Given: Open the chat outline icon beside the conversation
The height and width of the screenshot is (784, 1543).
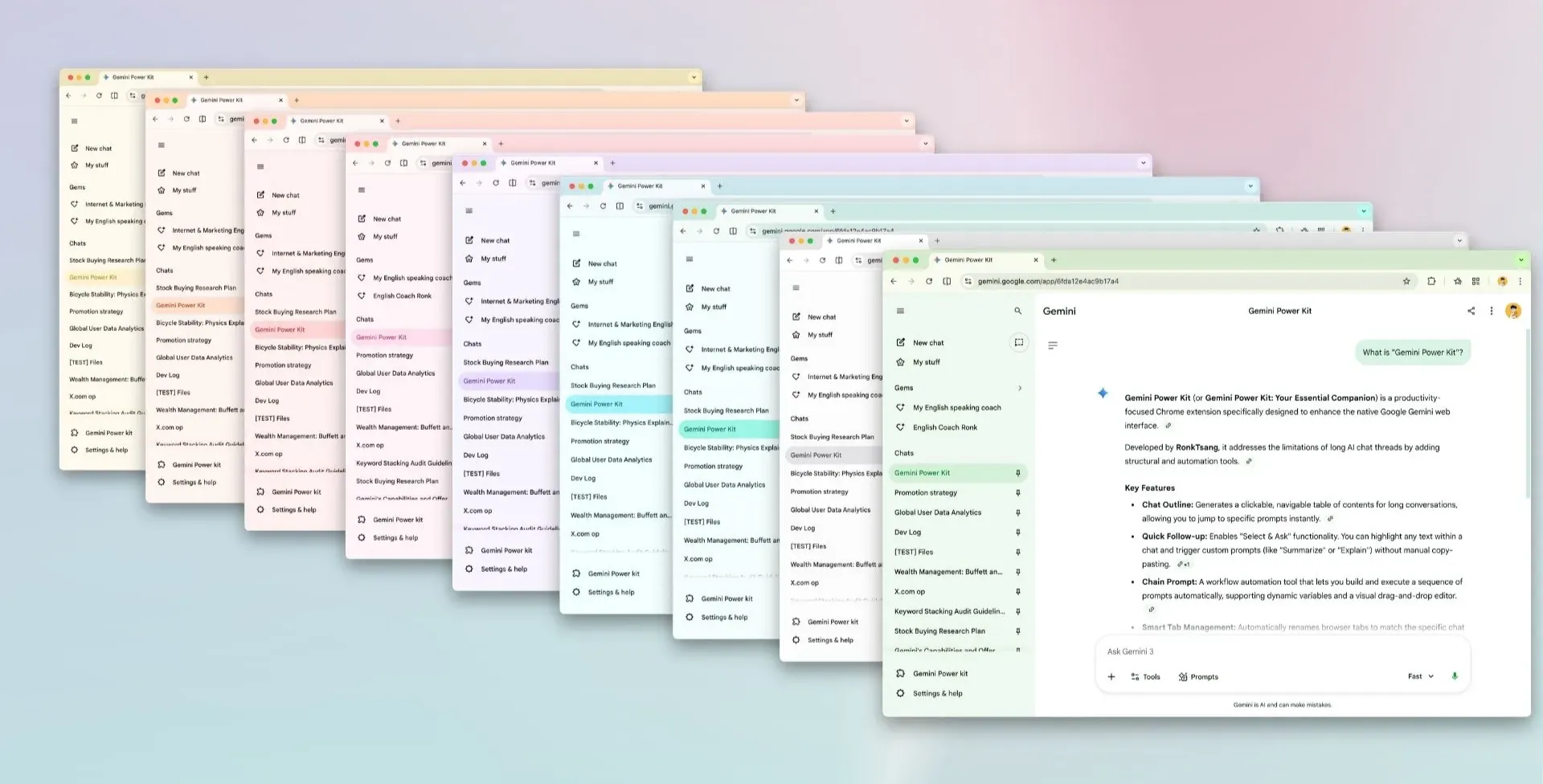Looking at the screenshot, I should [1053, 345].
